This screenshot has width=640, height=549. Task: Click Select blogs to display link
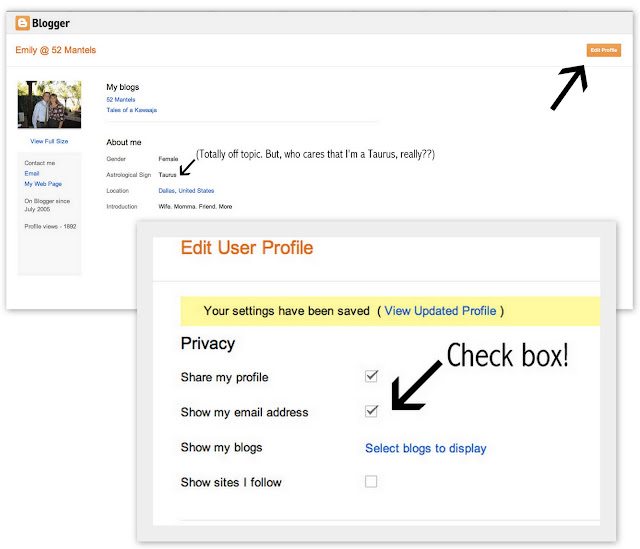426,448
